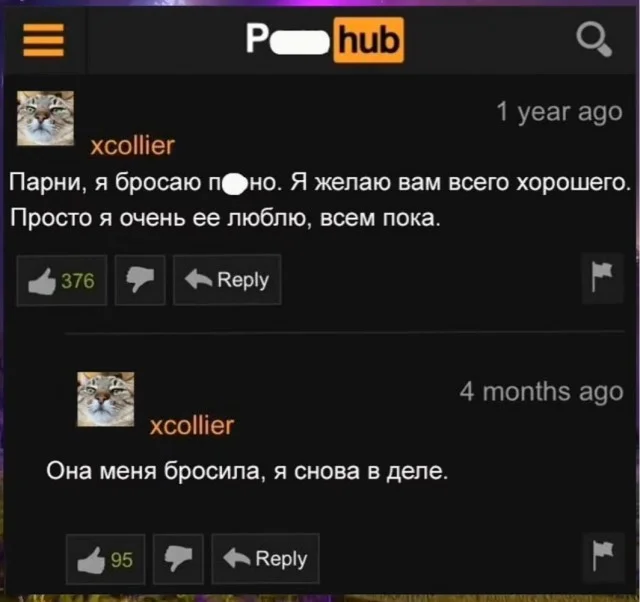Go to homepage via the hub logo
The width and height of the screenshot is (640, 602).
325,40
